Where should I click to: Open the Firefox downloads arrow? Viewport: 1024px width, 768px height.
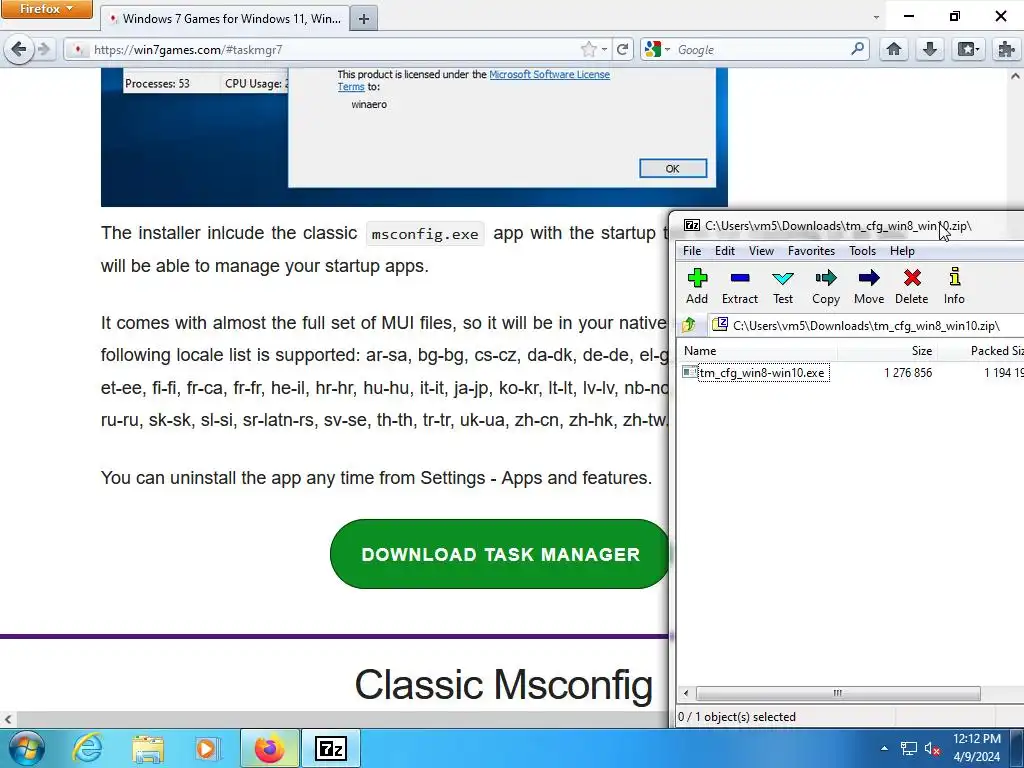coord(930,49)
